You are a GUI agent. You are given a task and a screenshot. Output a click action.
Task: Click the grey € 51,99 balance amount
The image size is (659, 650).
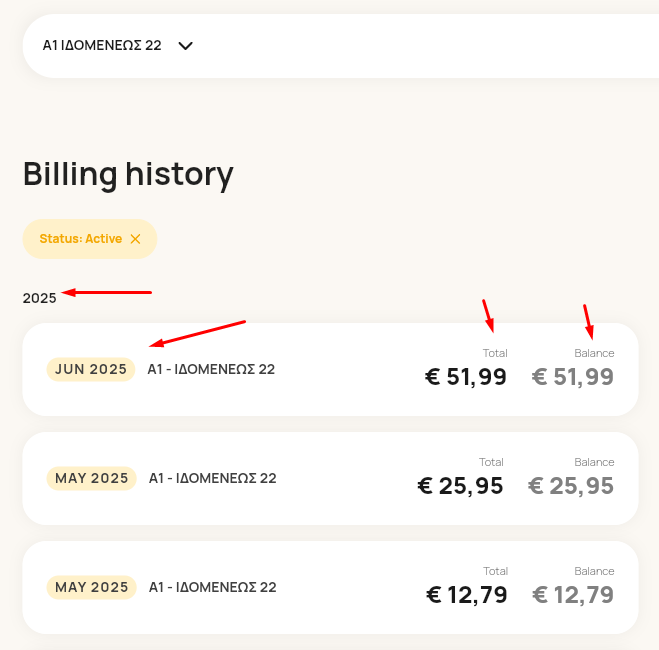pyautogui.click(x=572, y=376)
